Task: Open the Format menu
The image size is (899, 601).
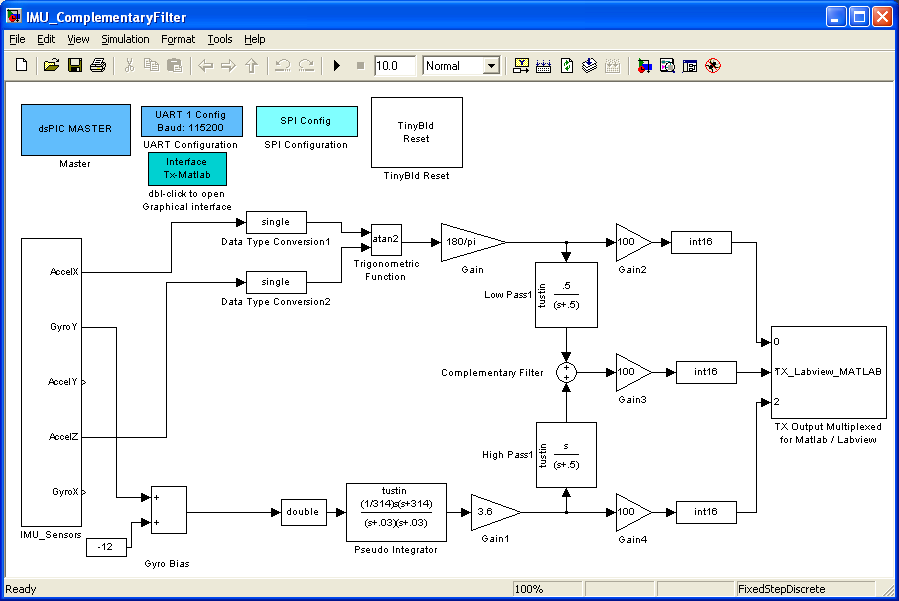Action: [x=178, y=39]
